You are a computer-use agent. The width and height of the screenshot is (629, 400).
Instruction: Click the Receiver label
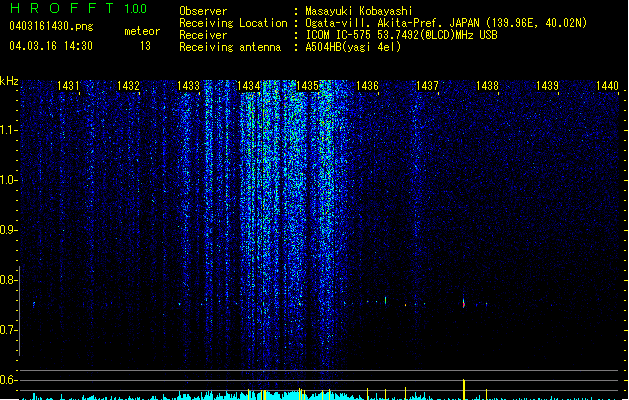pyautogui.click(x=203, y=35)
